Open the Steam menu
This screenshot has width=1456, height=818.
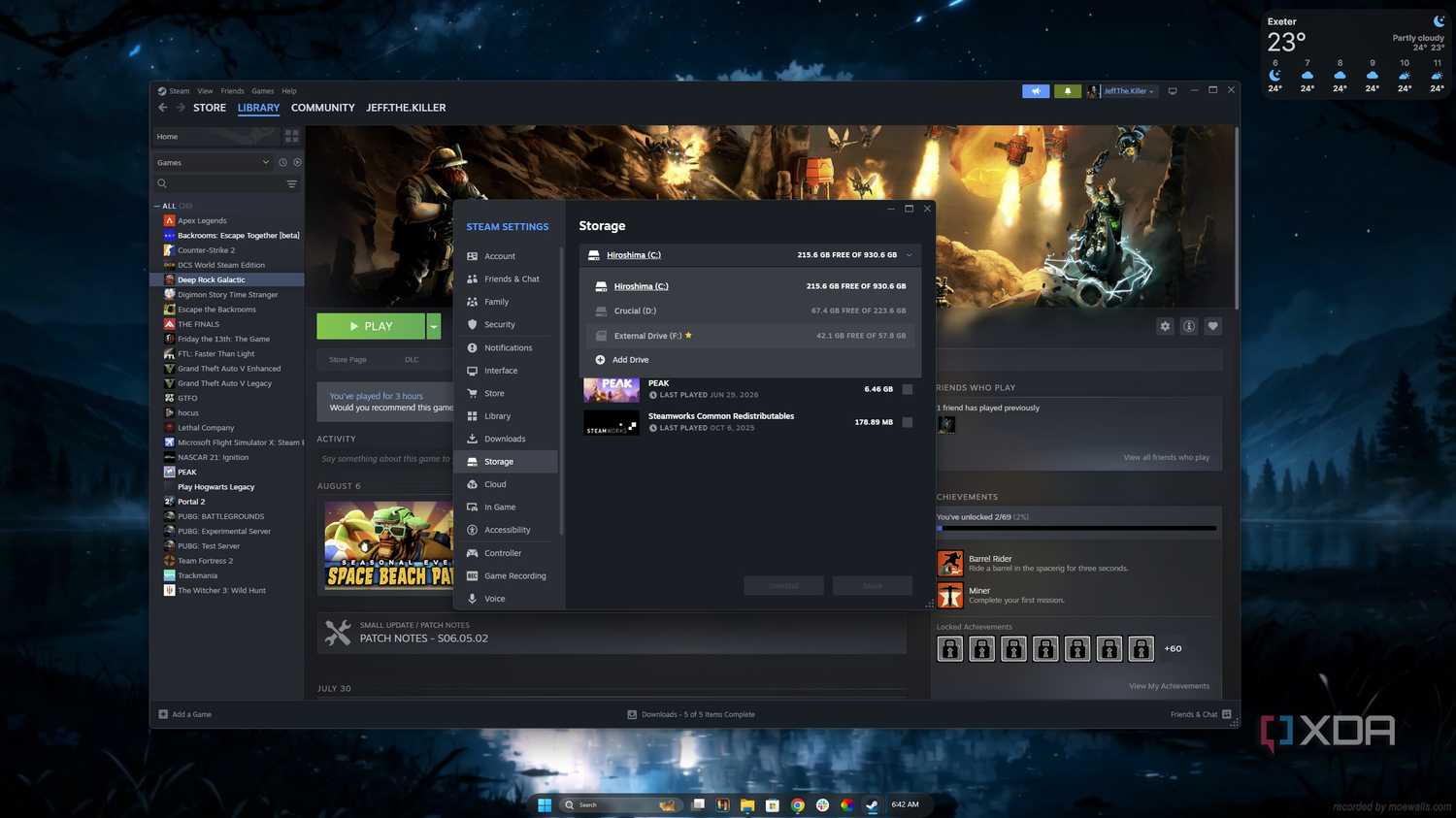pyautogui.click(x=180, y=91)
